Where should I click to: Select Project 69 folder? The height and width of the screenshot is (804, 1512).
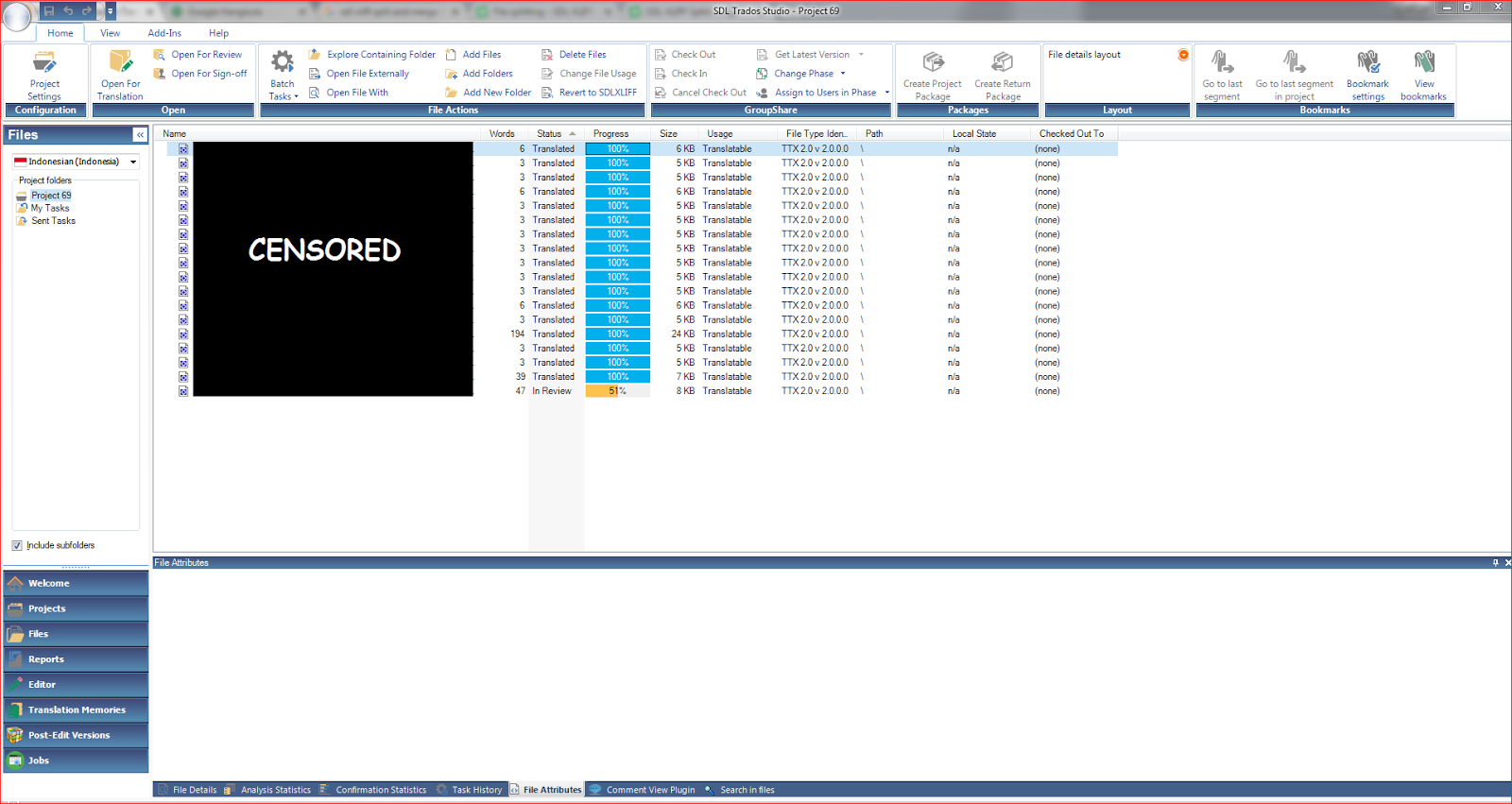click(51, 196)
